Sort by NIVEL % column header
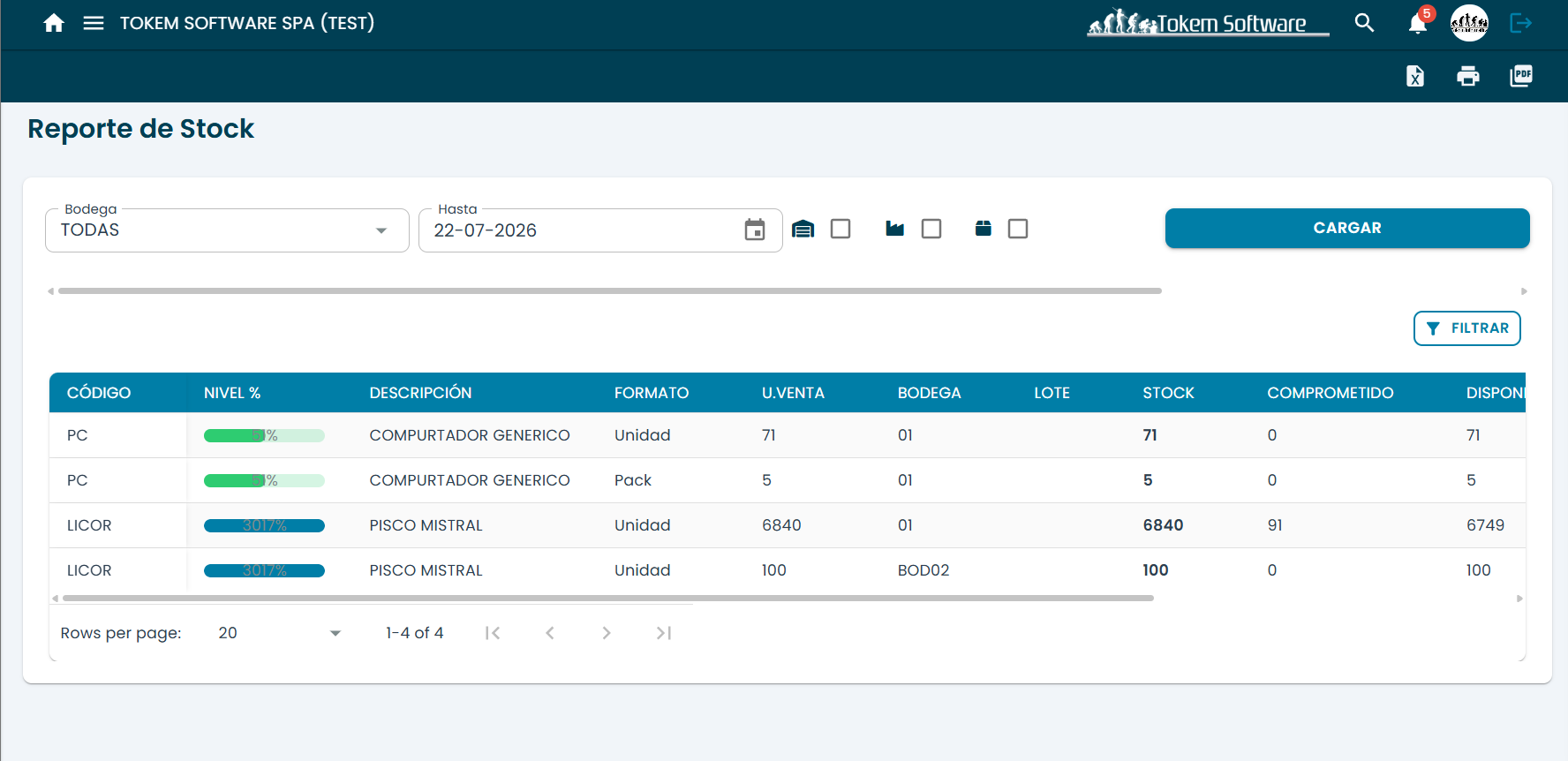The width and height of the screenshot is (1568, 761). (x=232, y=393)
